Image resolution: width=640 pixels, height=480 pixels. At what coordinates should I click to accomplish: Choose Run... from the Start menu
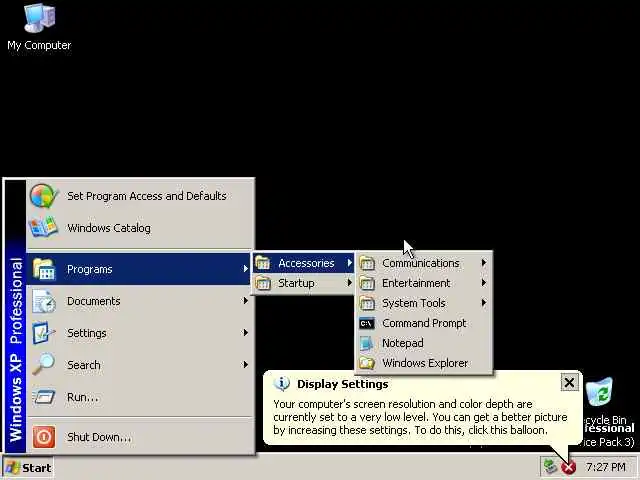coord(139,397)
